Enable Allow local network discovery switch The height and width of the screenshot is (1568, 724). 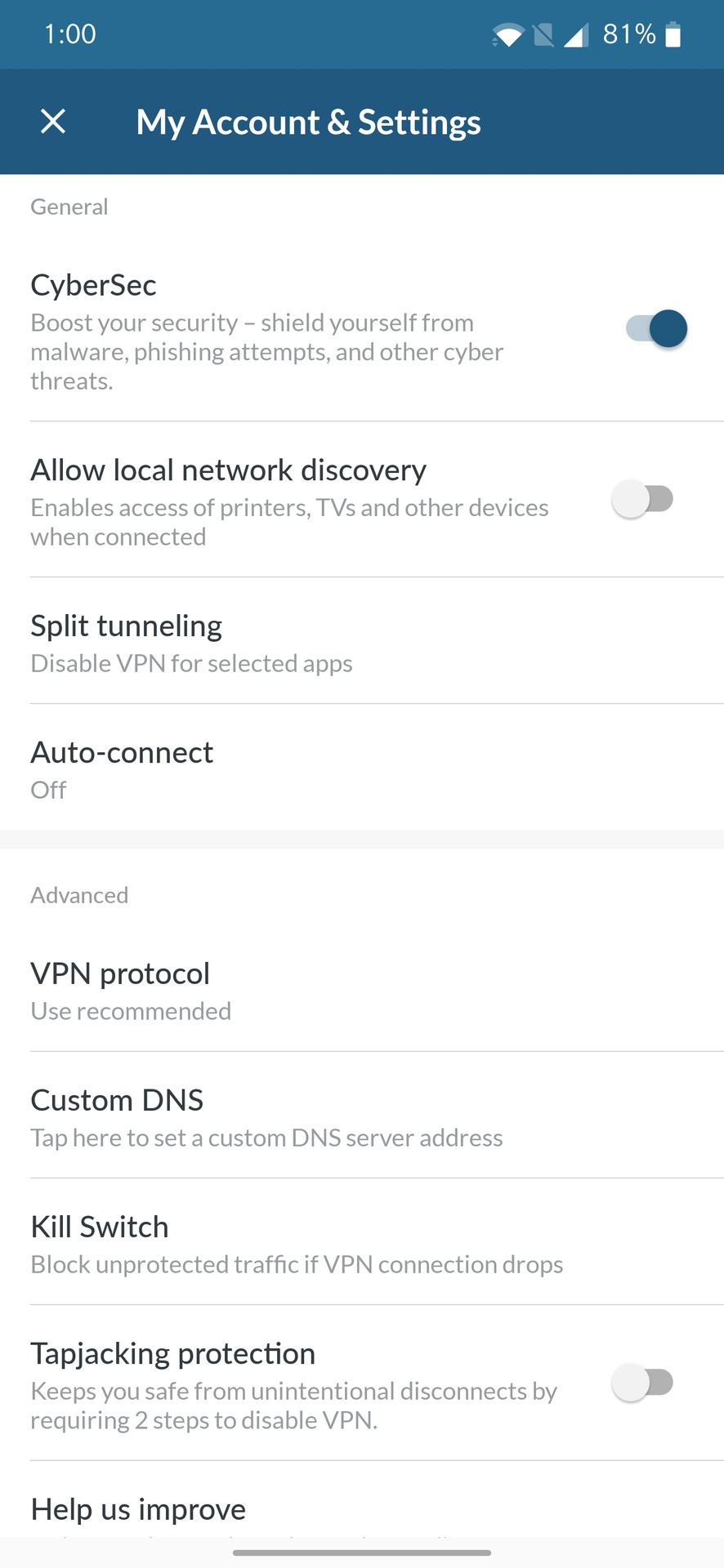click(x=643, y=499)
